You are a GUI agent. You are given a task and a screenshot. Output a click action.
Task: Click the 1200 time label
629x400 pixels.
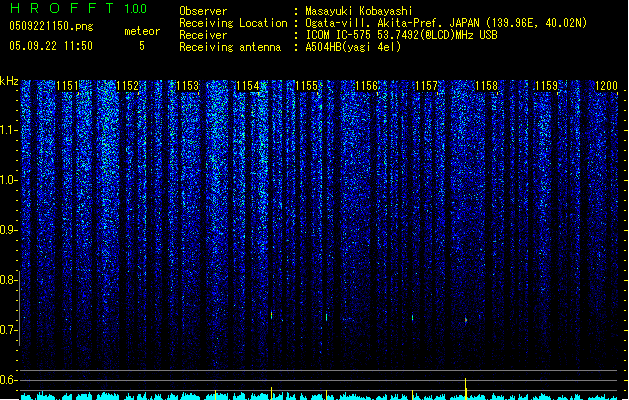point(606,85)
